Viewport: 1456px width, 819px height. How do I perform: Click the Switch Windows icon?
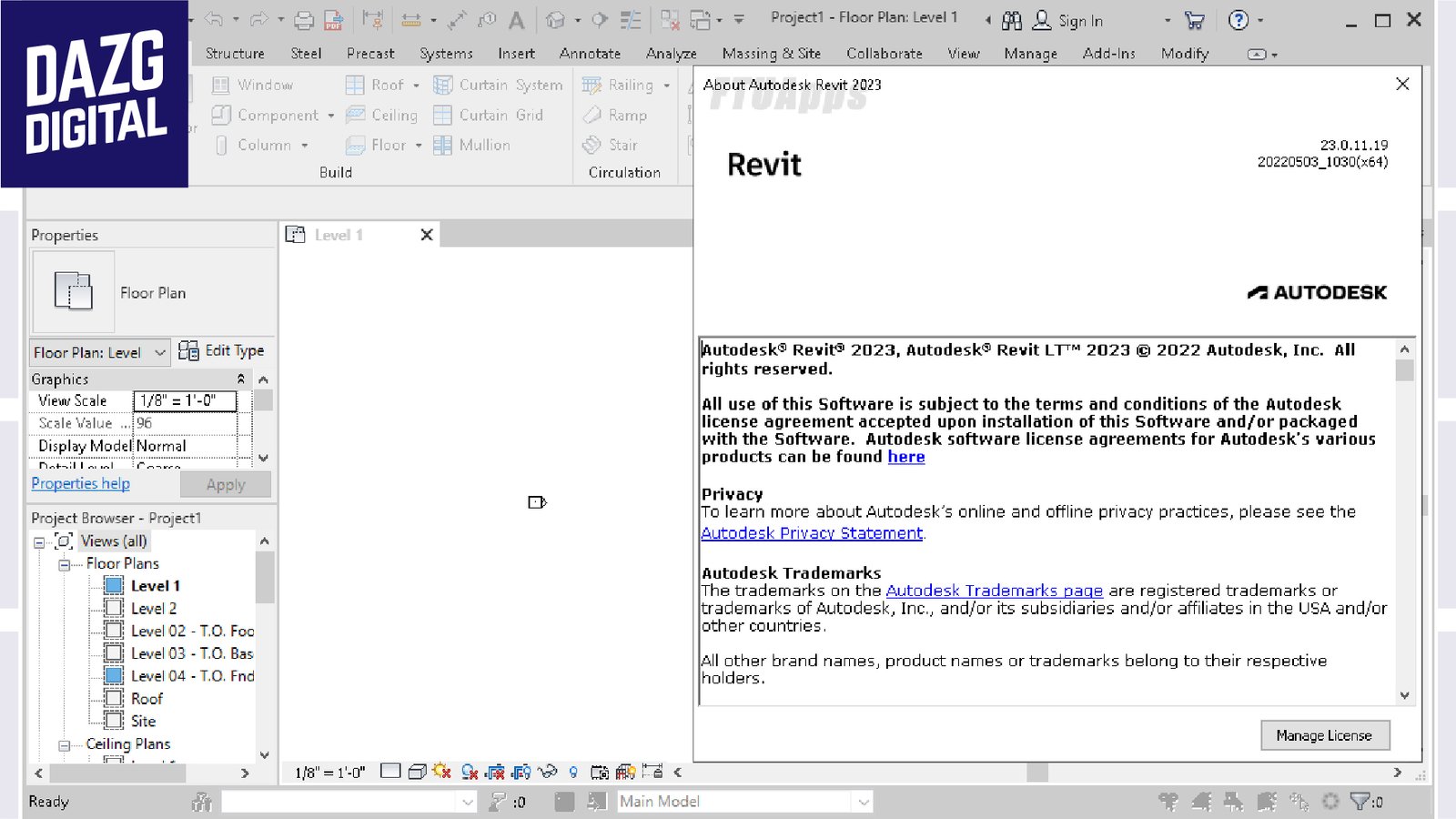(700, 19)
